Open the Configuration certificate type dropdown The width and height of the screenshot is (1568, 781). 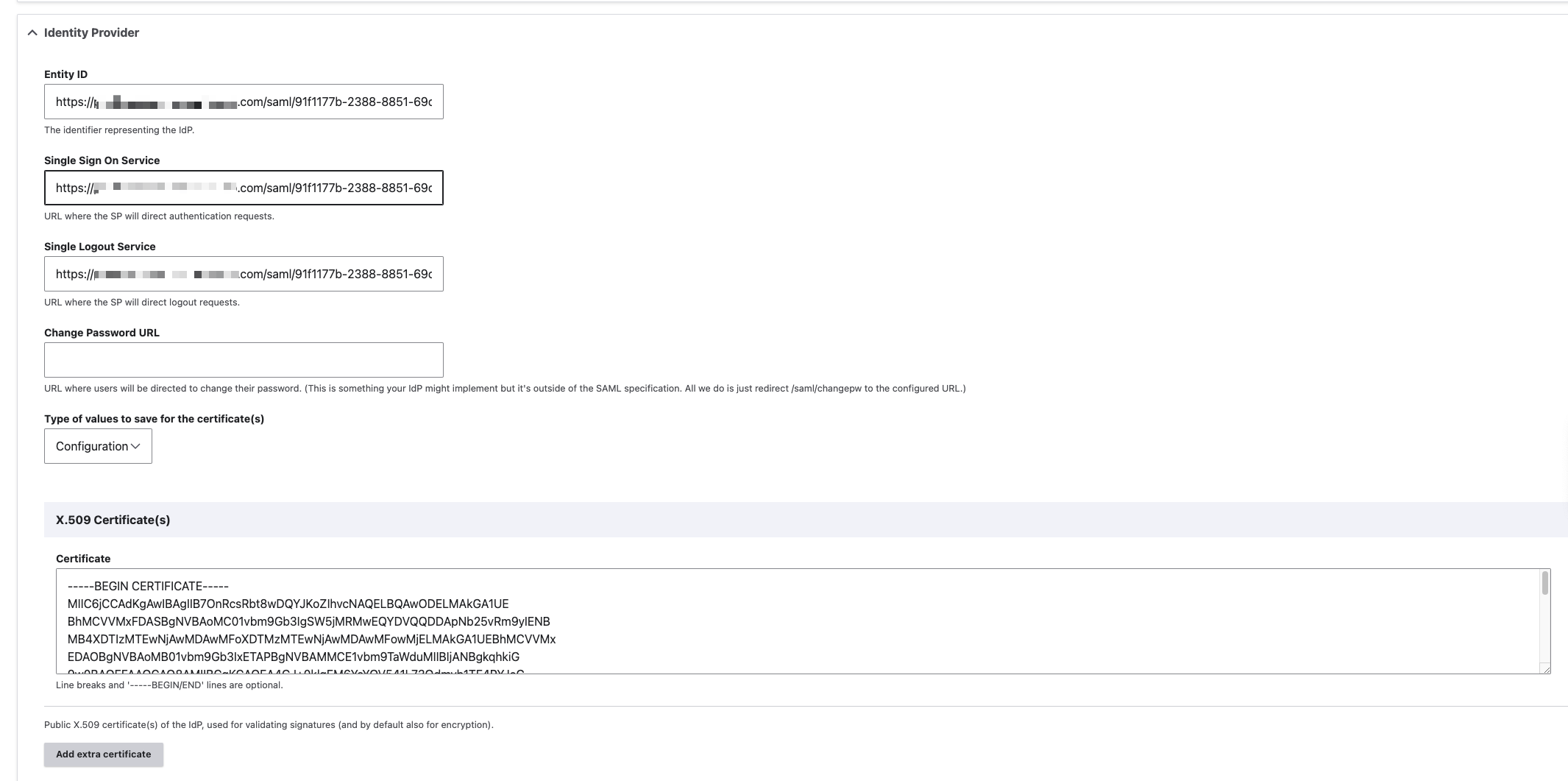click(98, 446)
